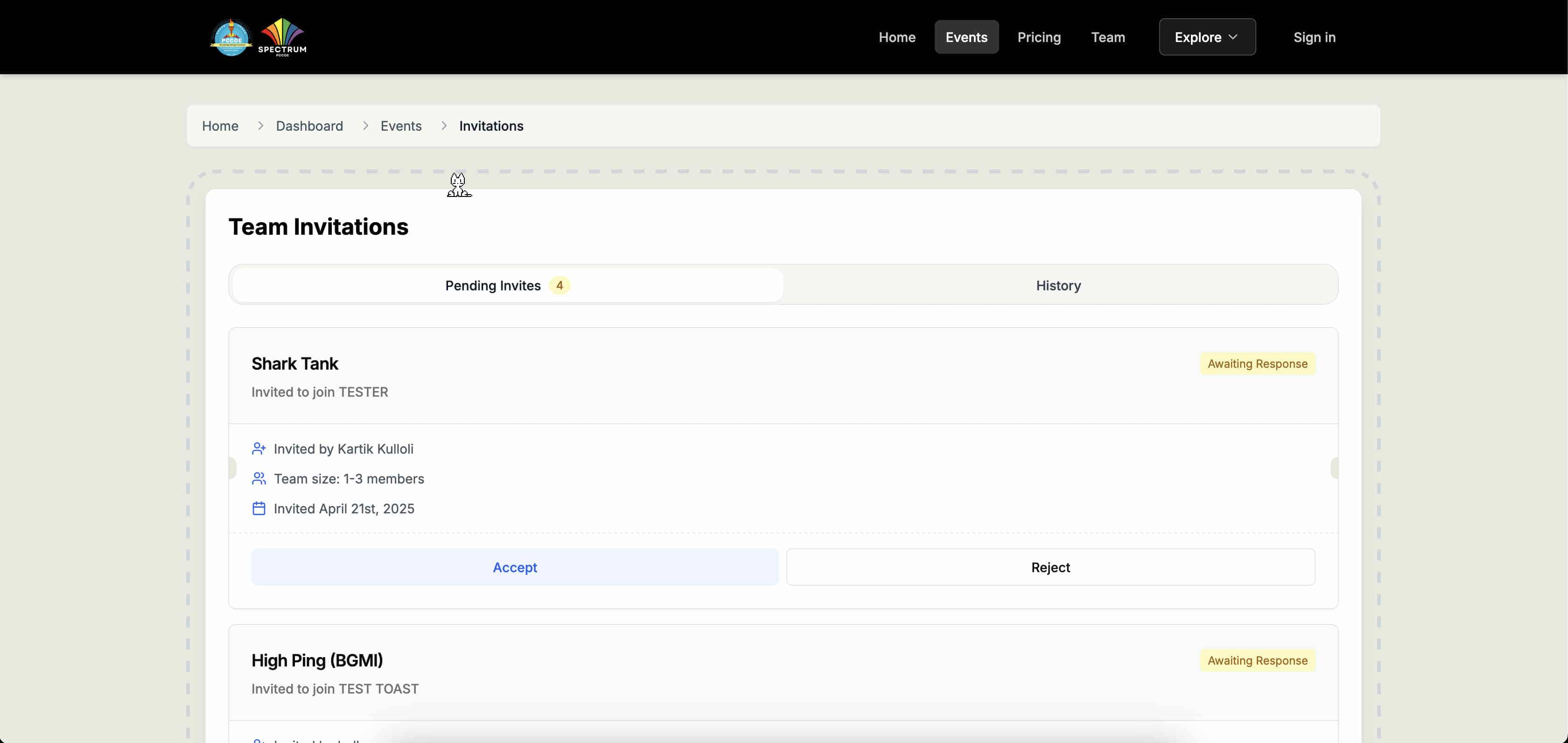Open Dashboard in the breadcrumb
Viewport: 1568px width, 743px height.
pyautogui.click(x=309, y=126)
